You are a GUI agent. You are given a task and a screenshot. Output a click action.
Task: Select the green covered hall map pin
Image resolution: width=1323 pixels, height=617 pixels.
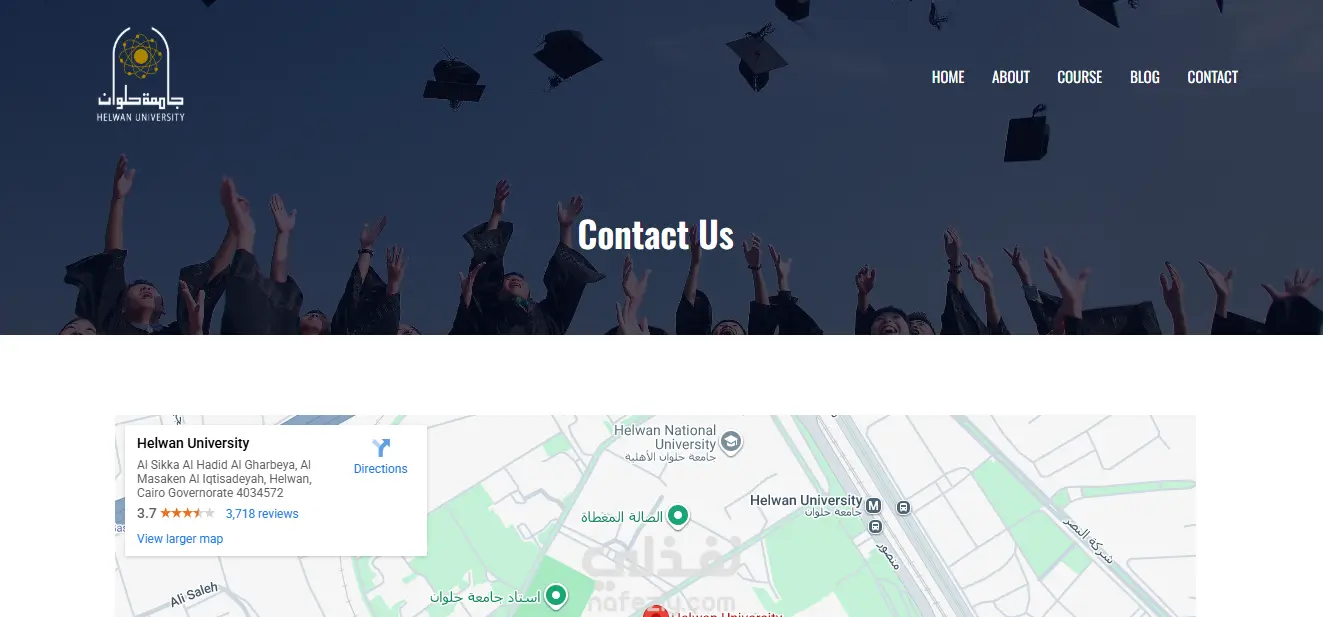[678, 516]
